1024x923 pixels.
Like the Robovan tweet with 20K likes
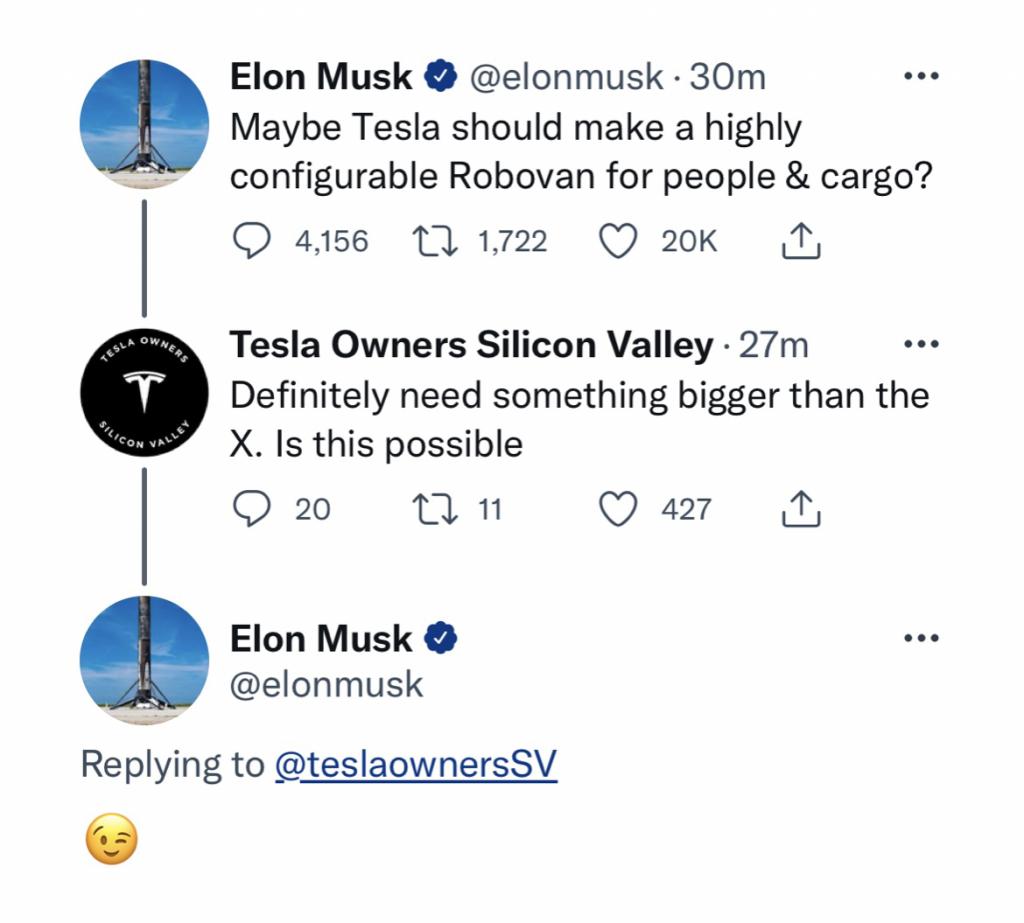click(x=618, y=242)
